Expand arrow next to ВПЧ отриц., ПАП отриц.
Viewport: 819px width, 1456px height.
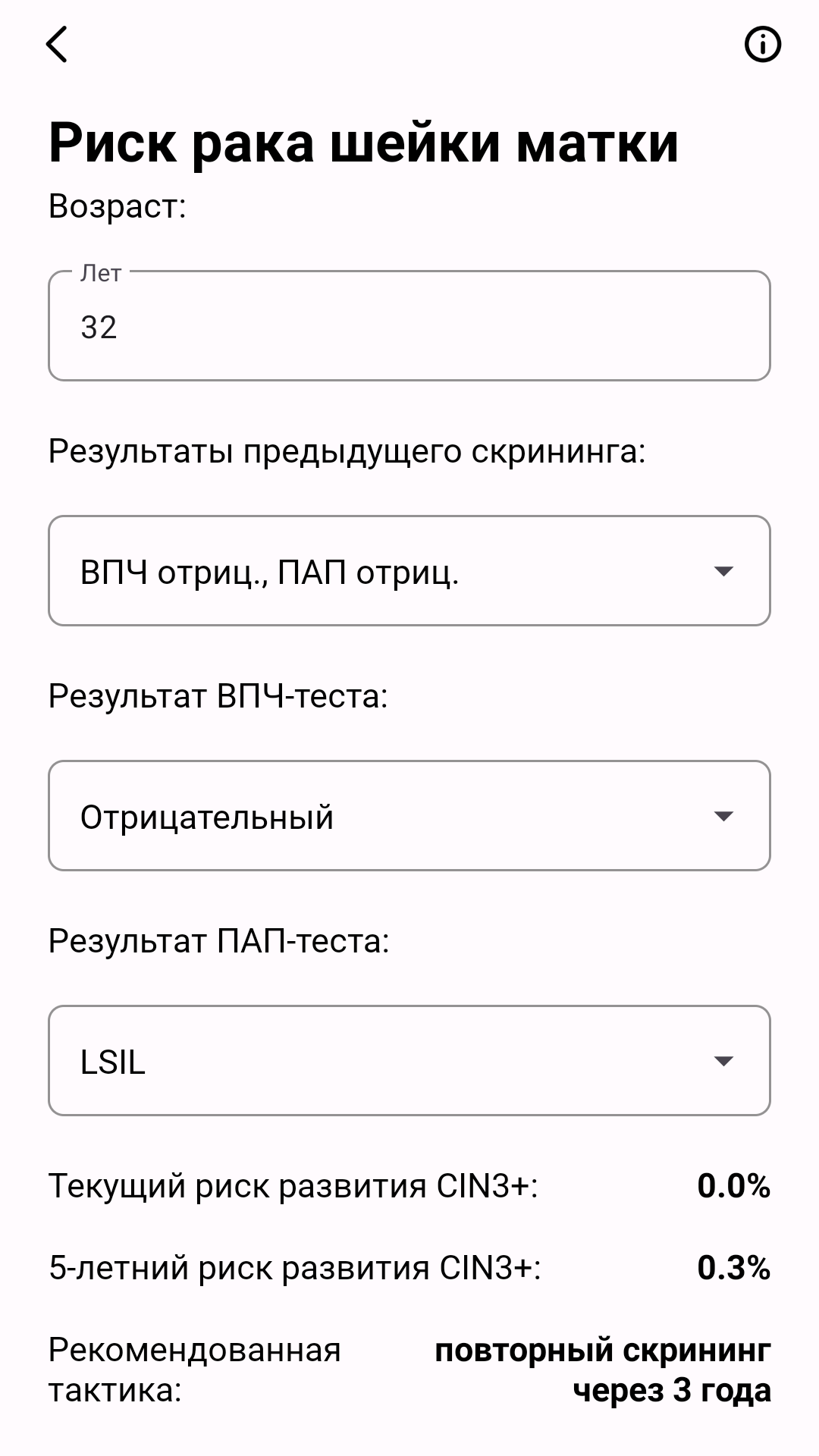pyautogui.click(x=724, y=571)
